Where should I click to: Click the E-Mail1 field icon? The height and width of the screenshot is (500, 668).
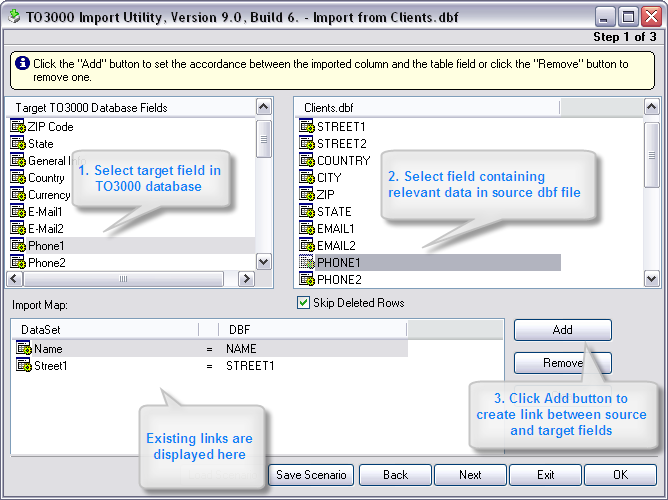tap(18, 212)
